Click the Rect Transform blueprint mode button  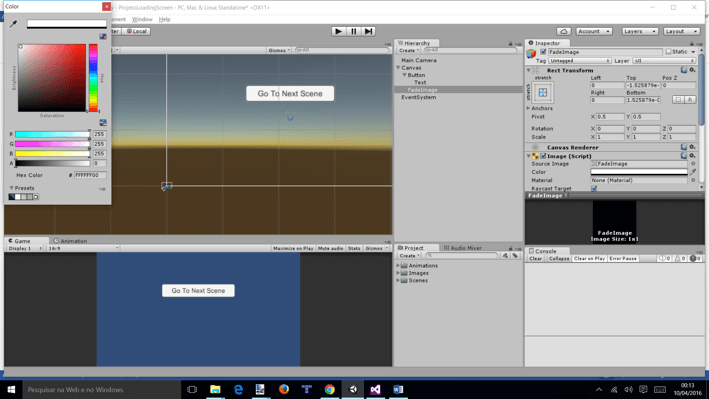(678, 100)
